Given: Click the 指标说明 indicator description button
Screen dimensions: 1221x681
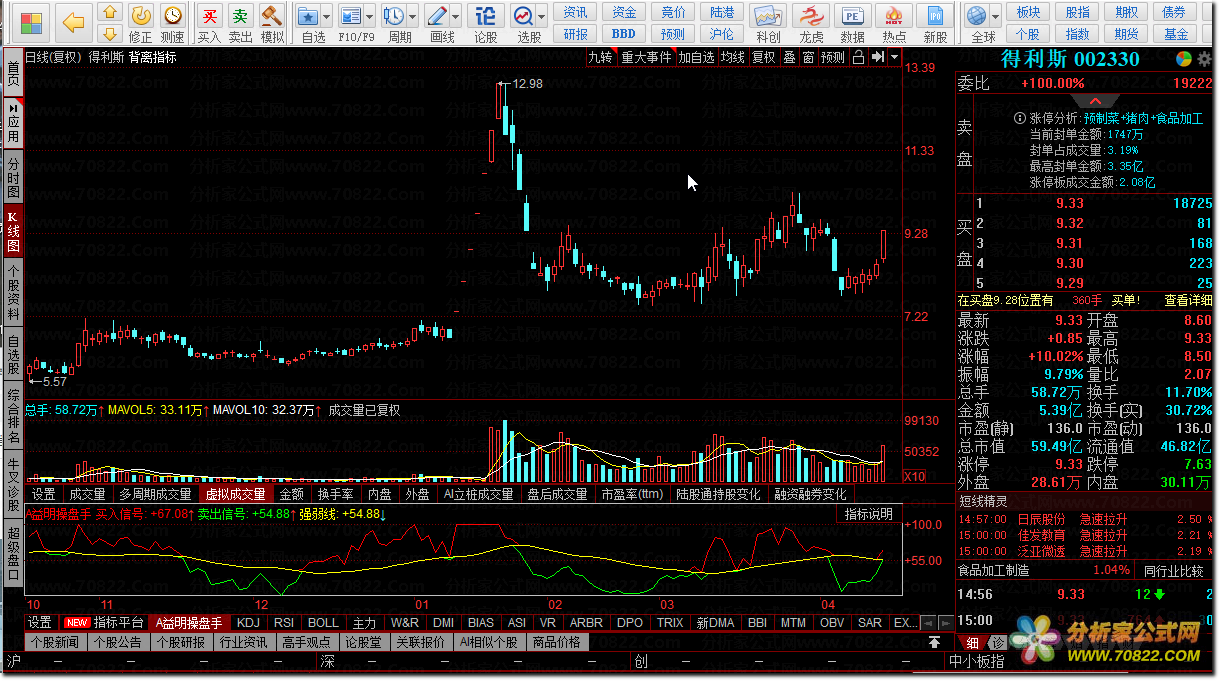Looking at the screenshot, I should pyautogui.click(x=869, y=514).
